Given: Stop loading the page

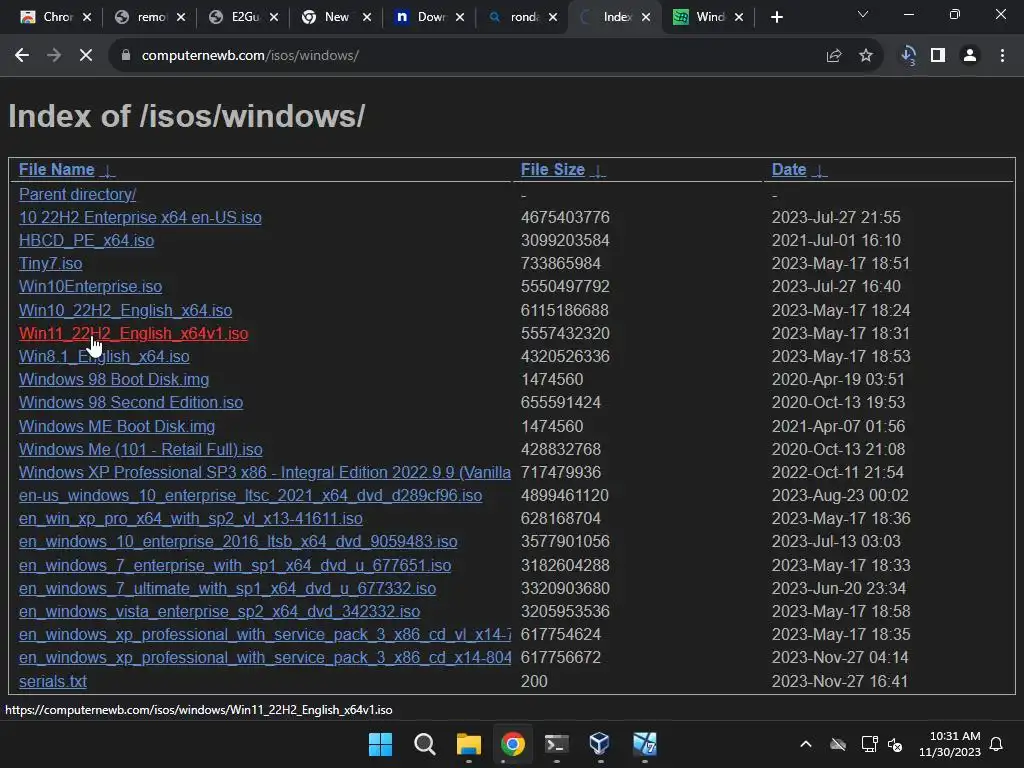Looking at the screenshot, I should [86, 56].
